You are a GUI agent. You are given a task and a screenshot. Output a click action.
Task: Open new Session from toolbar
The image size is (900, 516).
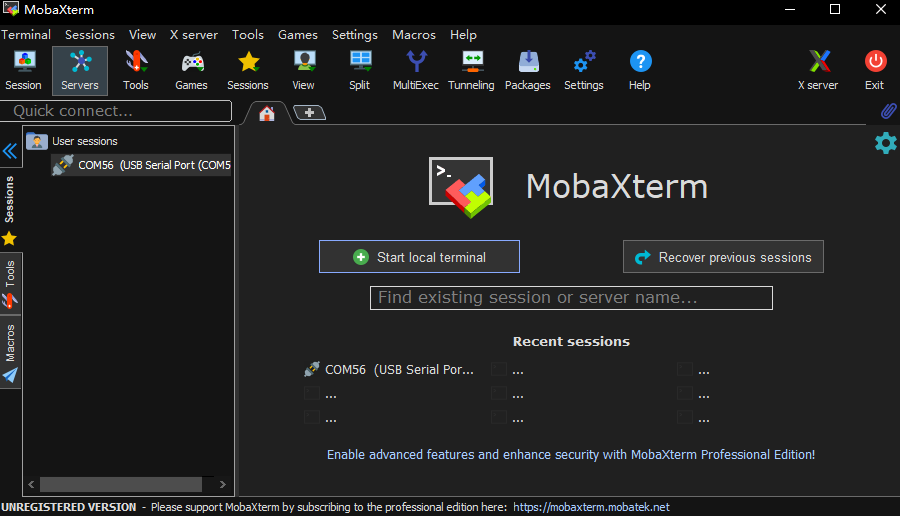click(x=24, y=71)
